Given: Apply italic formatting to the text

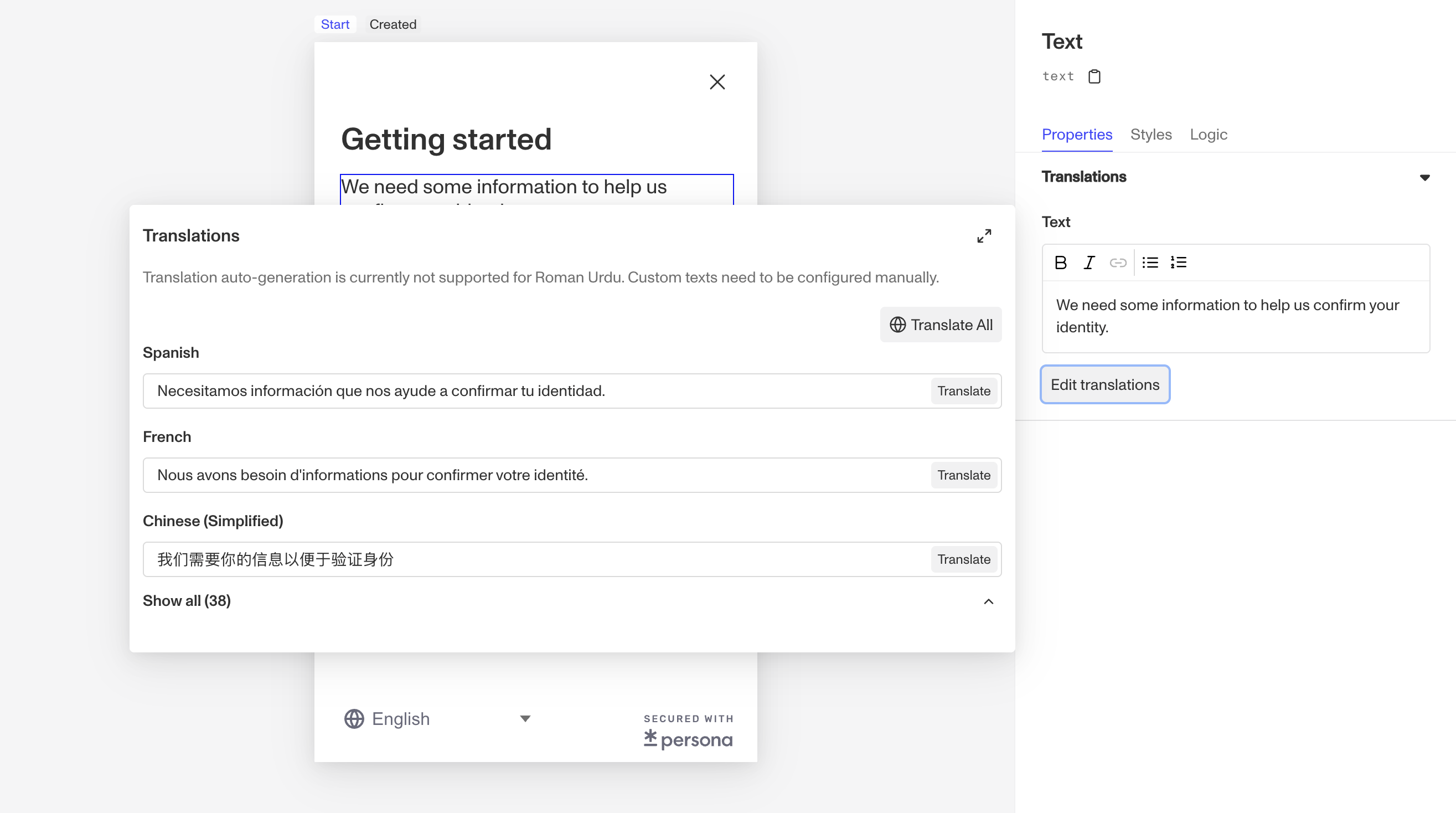Looking at the screenshot, I should point(1088,263).
